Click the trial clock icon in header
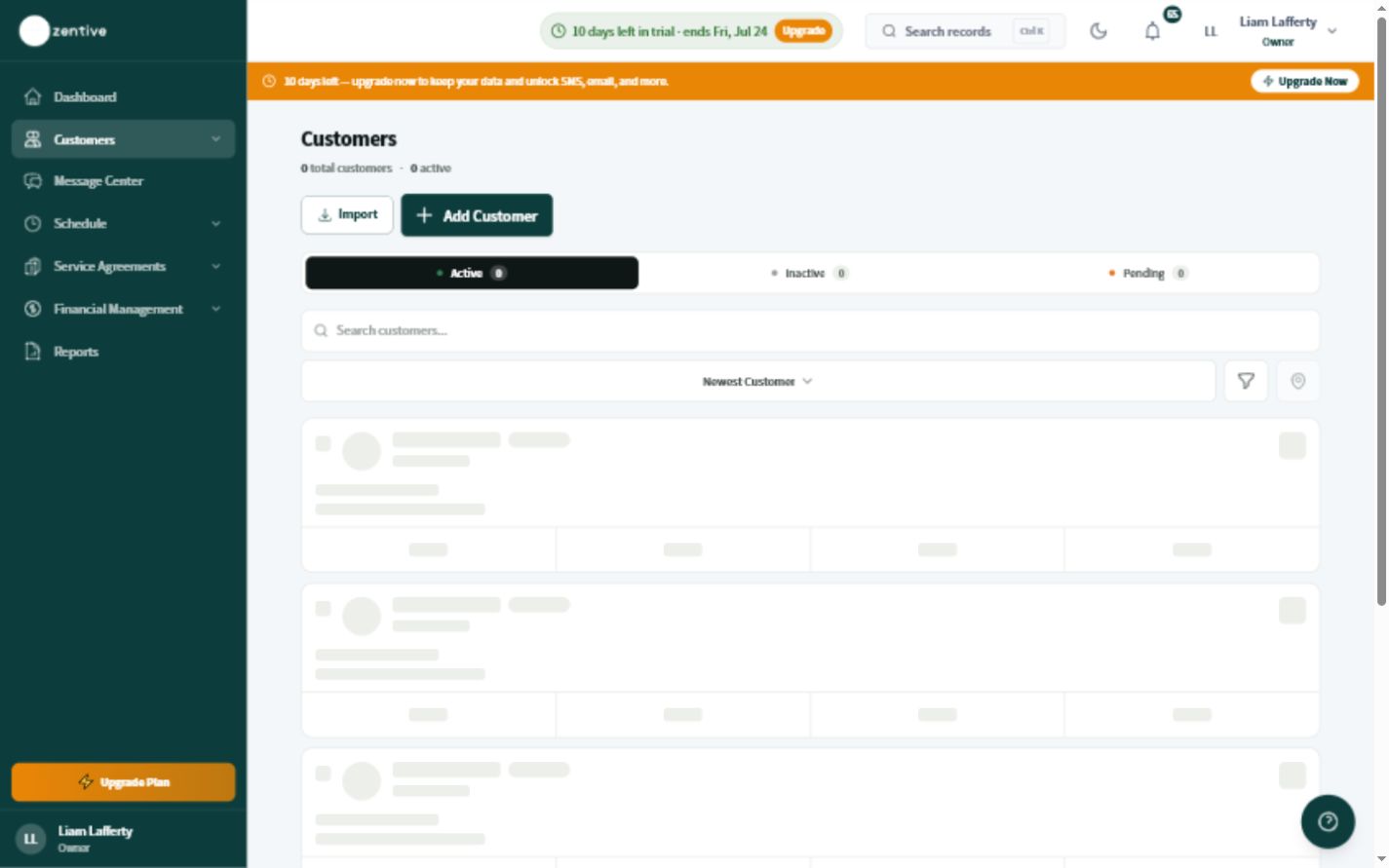This screenshot has height=868, width=1389. (x=559, y=31)
